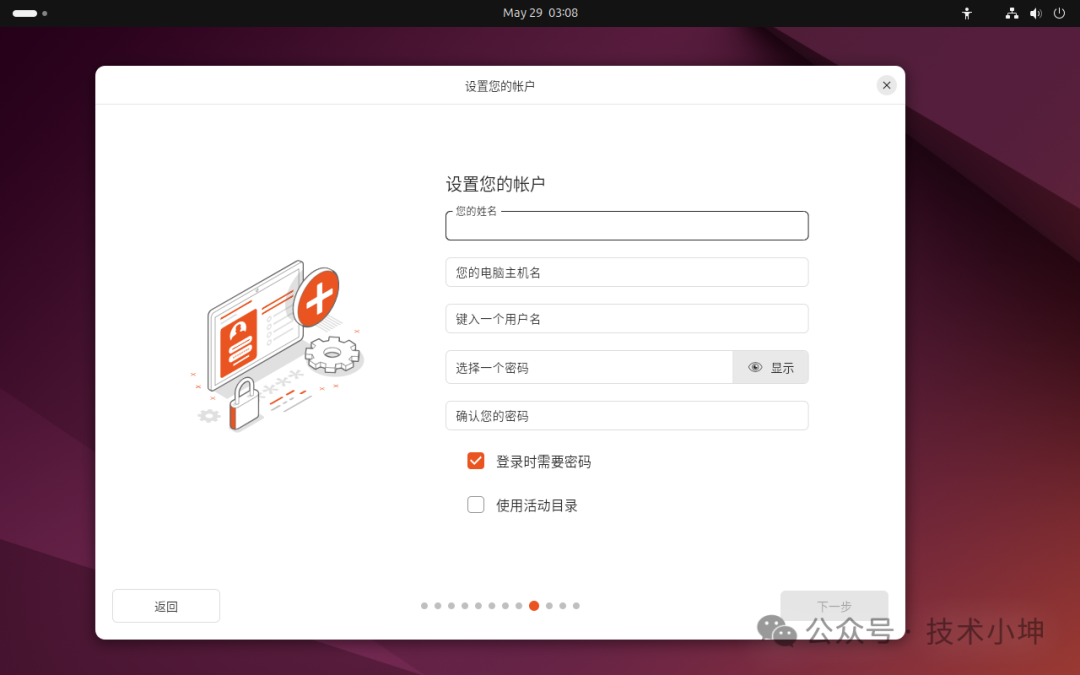This screenshot has height=675, width=1080.
Task: Click the Activities pill in top-left corner
Action: pos(25,13)
